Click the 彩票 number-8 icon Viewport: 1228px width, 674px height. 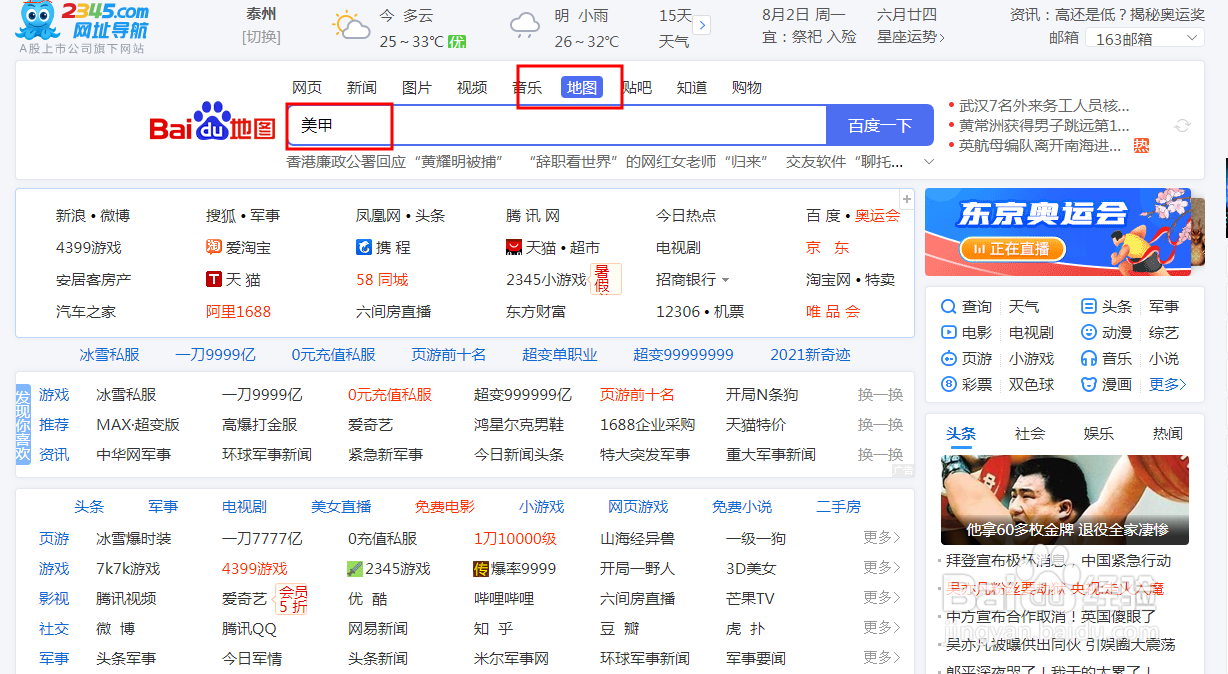coord(949,384)
